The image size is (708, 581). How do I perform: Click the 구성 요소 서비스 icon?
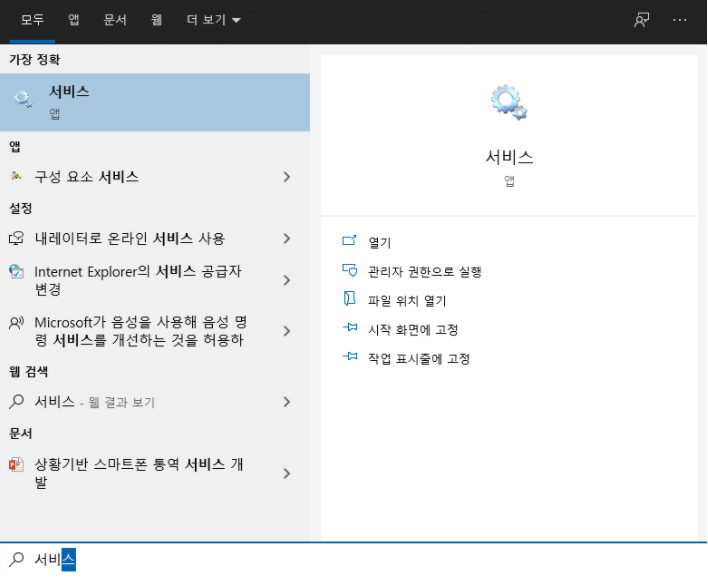tap(16, 176)
